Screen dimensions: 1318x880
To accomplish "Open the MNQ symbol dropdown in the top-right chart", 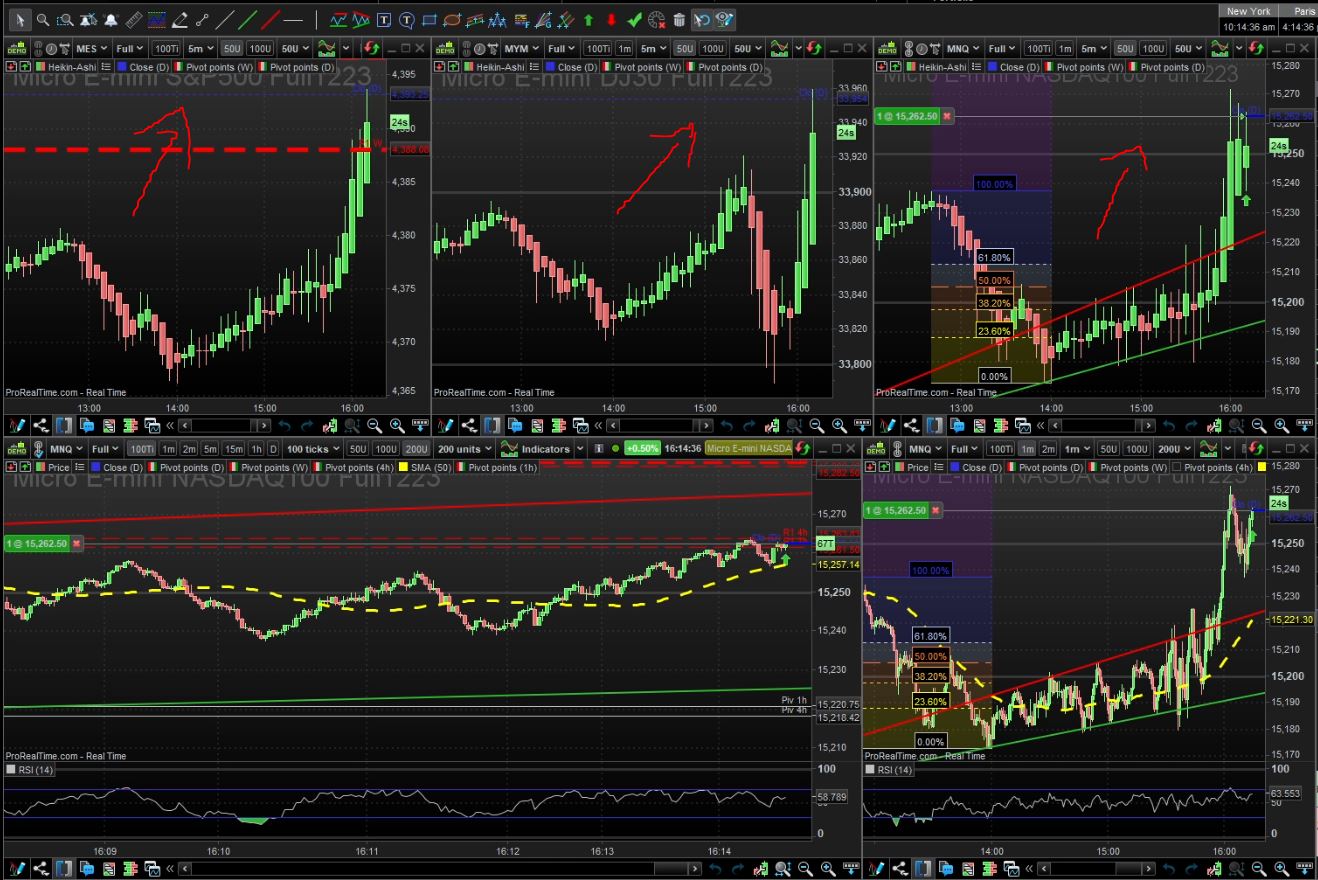I will click(963, 48).
